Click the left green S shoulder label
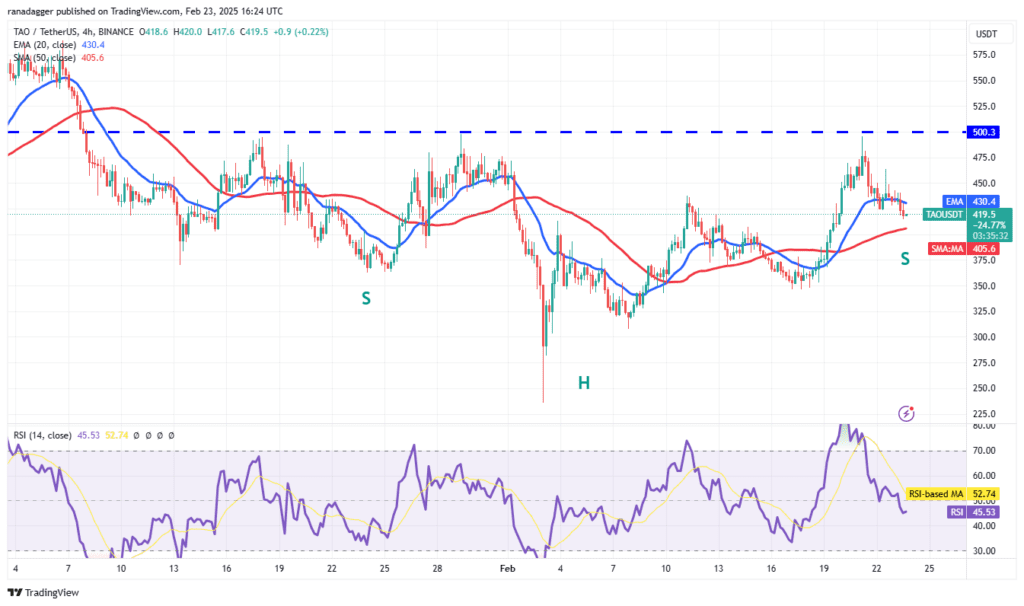The width and height of the screenshot is (1024, 606). [x=367, y=298]
